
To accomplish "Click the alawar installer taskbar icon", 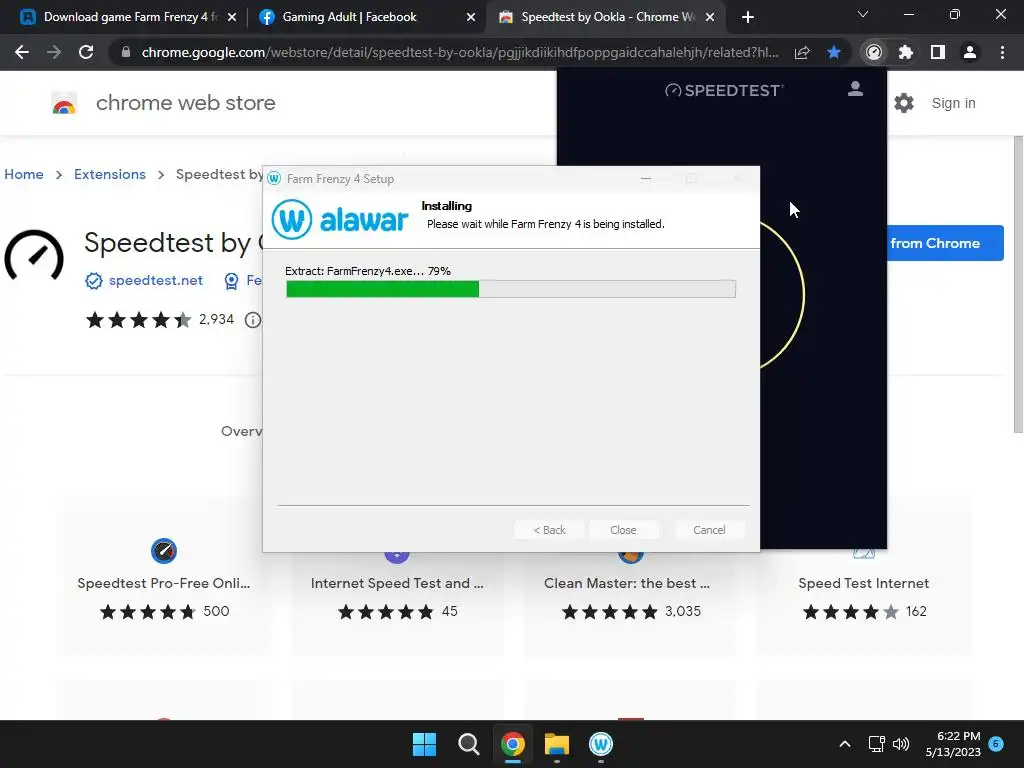I will pos(601,744).
